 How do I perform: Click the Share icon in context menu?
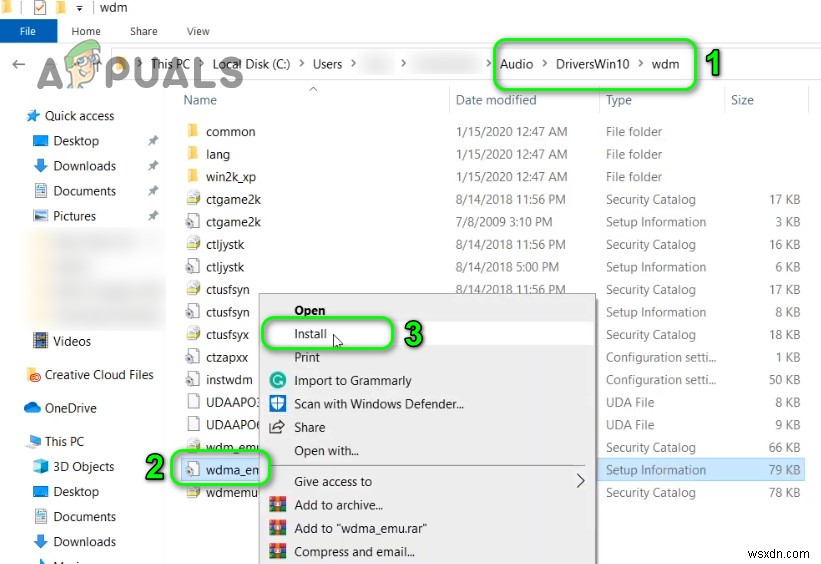point(277,427)
